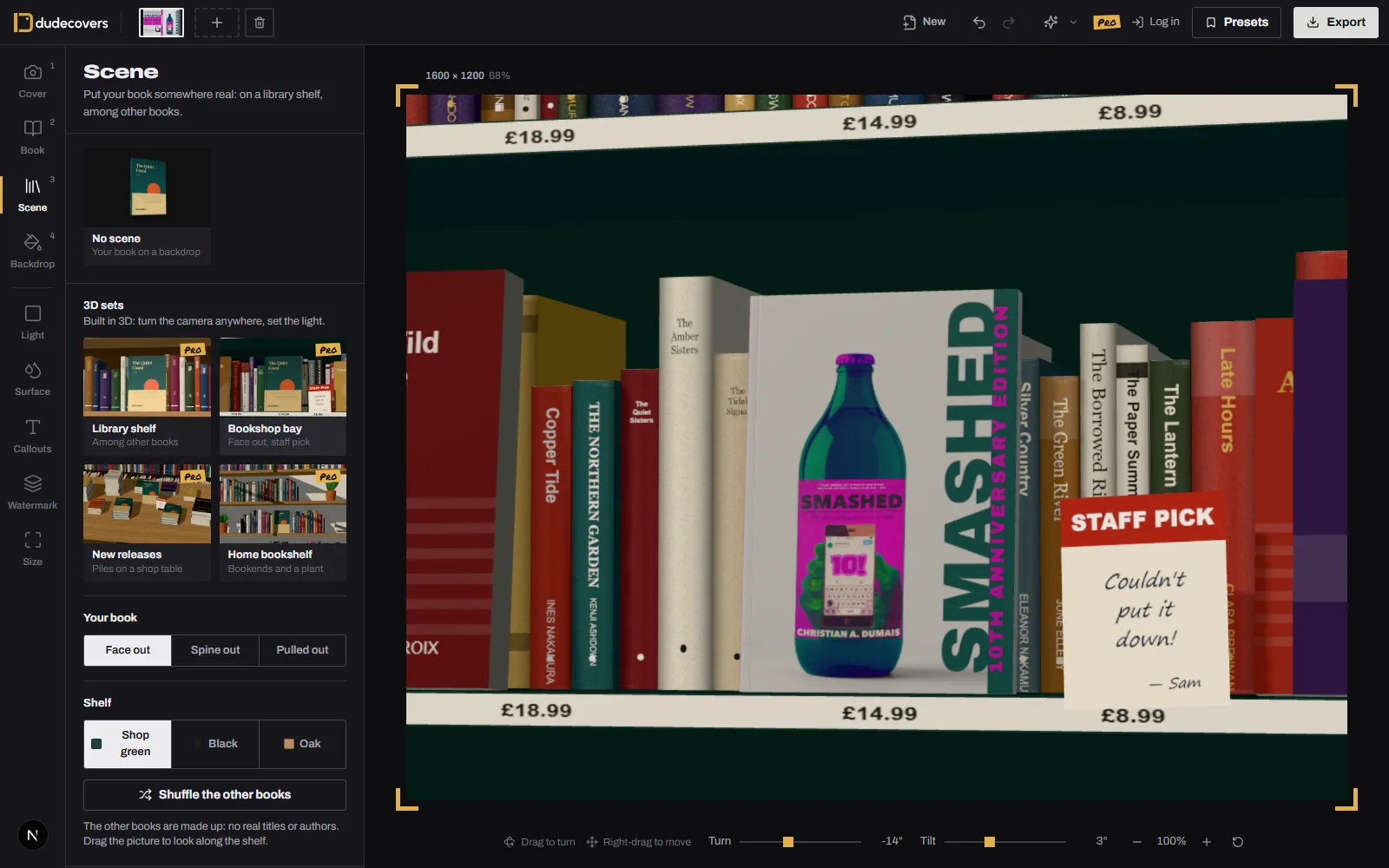Image resolution: width=1389 pixels, height=868 pixels.
Task: Select the New releases 3D set
Action: (x=147, y=523)
